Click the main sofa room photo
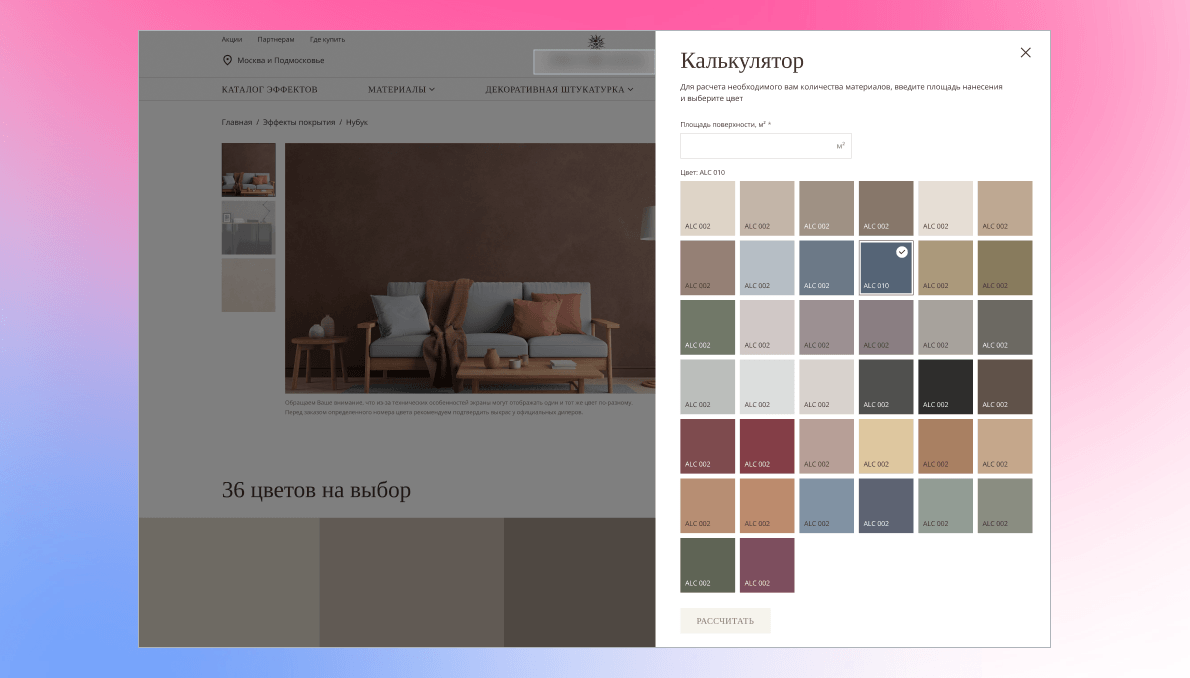Image resolution: width=1190 pixels, height=678 pixels. (470, 268)
